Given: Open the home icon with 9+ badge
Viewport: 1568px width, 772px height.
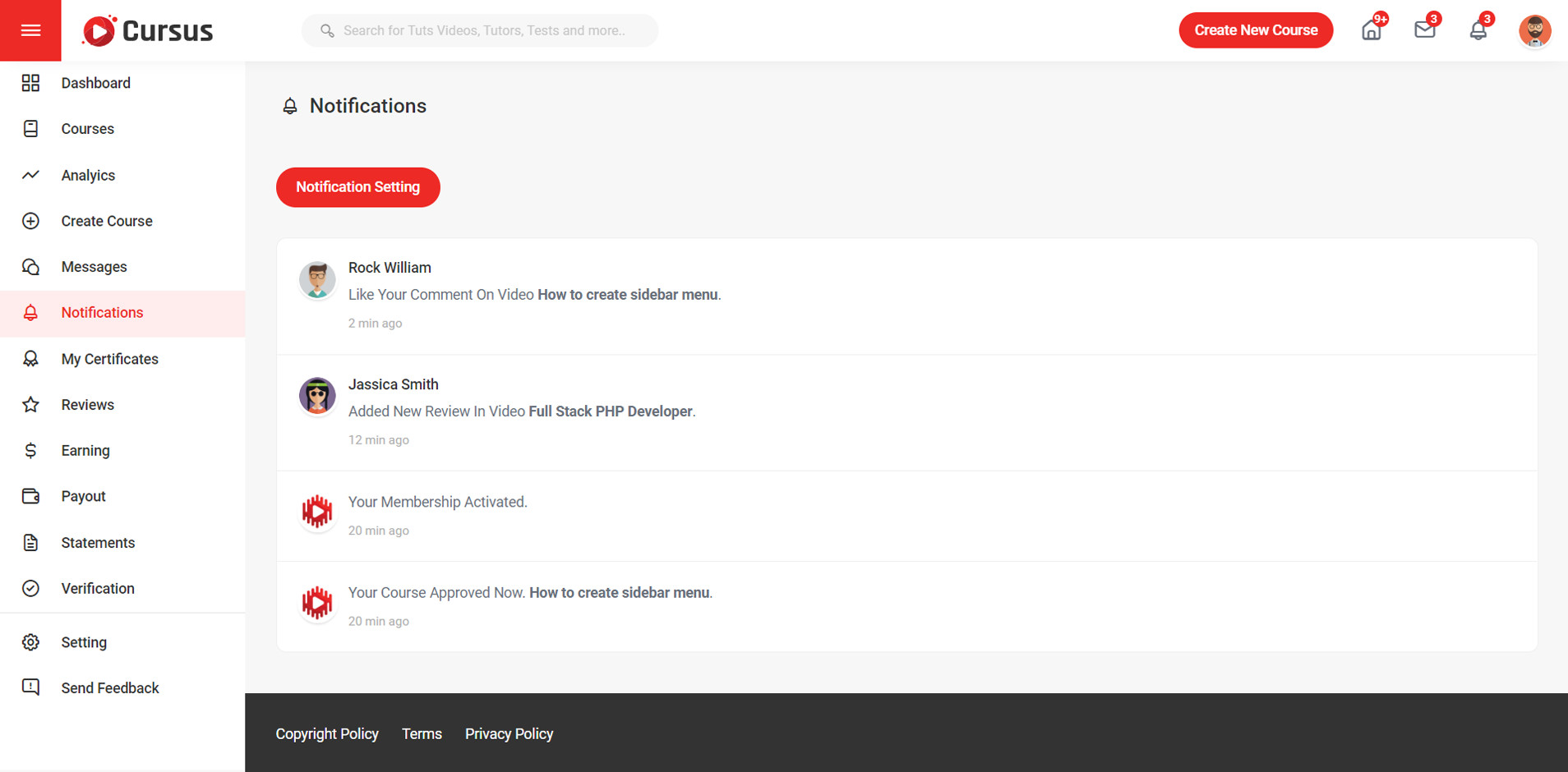Looking at the screenshot, I should [x=1371, y=31].
